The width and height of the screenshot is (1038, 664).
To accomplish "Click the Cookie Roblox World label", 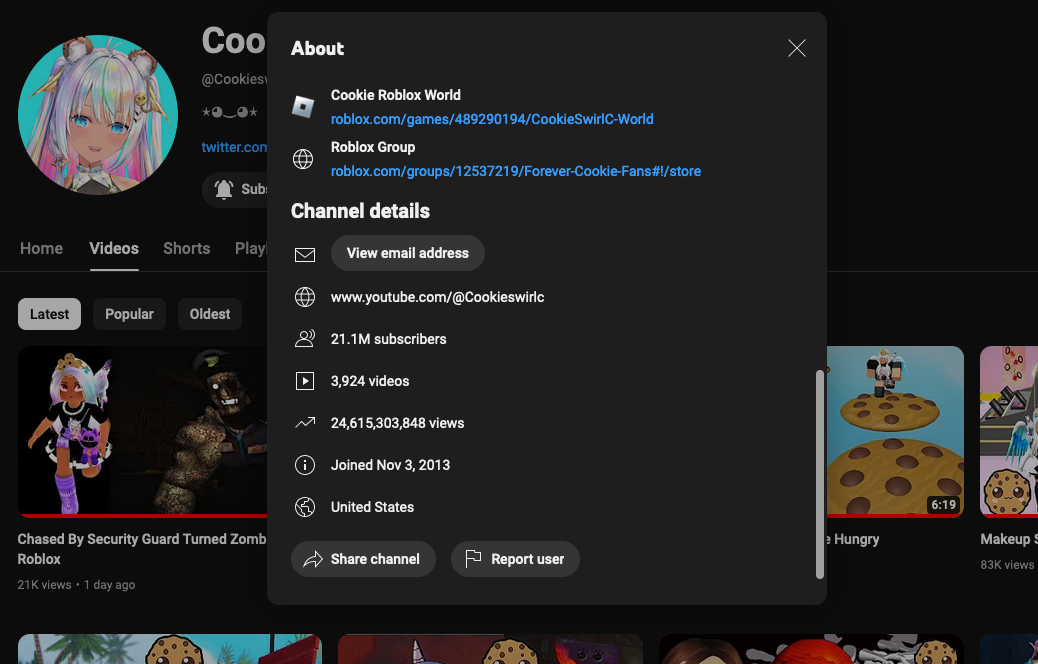I will (x=396, y=95).
